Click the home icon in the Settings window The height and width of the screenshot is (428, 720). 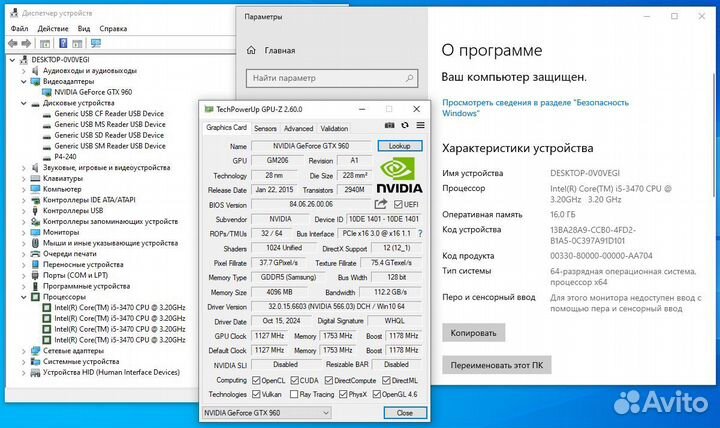click(251, 50)
